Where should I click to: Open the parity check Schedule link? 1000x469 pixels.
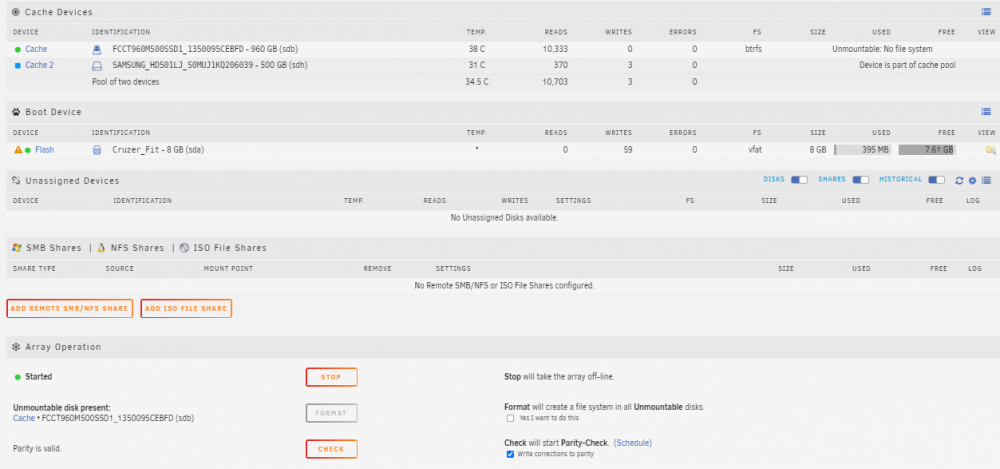pyautogui.click(x=633, y=443)
